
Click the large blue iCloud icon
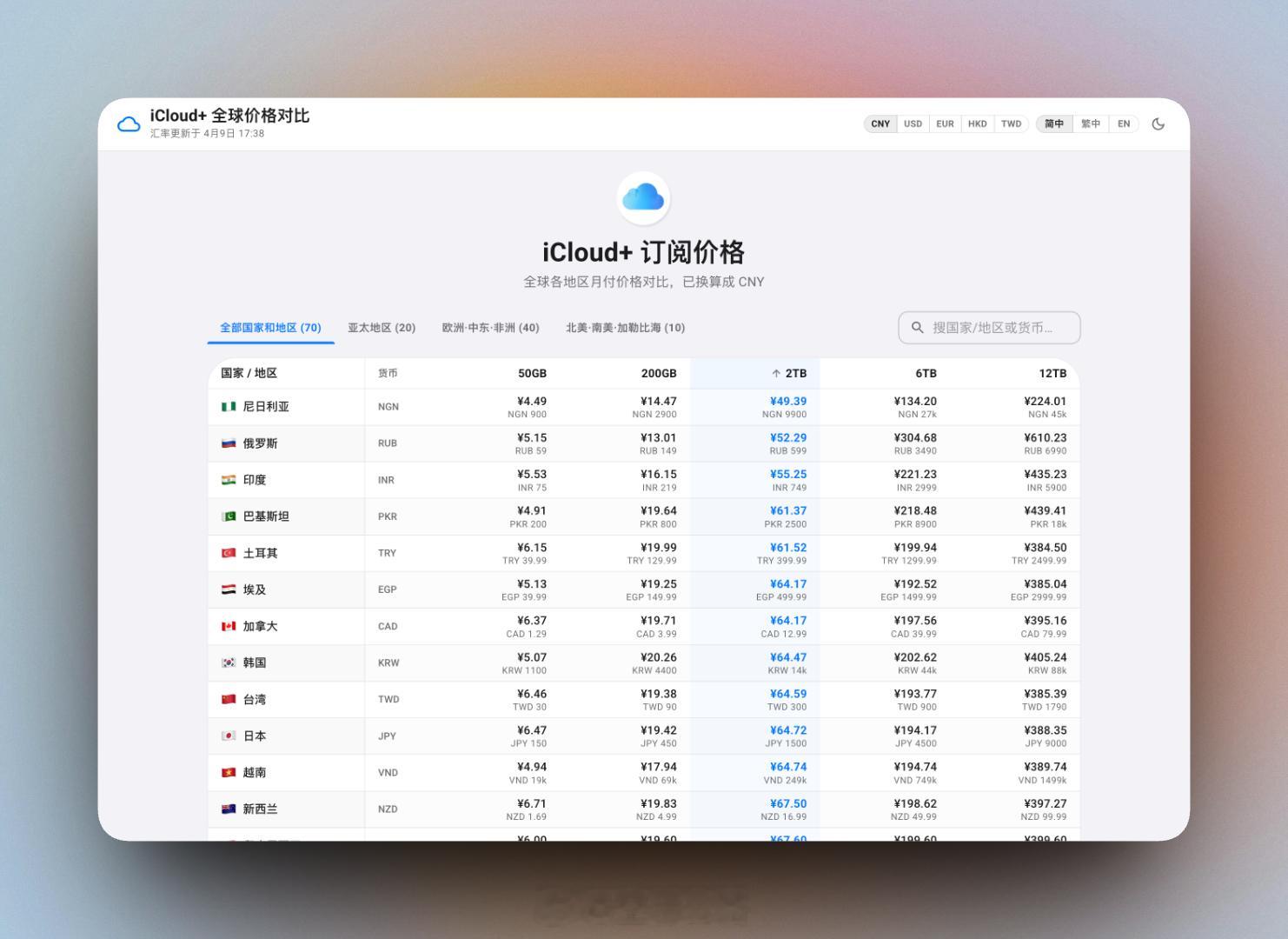643,197
